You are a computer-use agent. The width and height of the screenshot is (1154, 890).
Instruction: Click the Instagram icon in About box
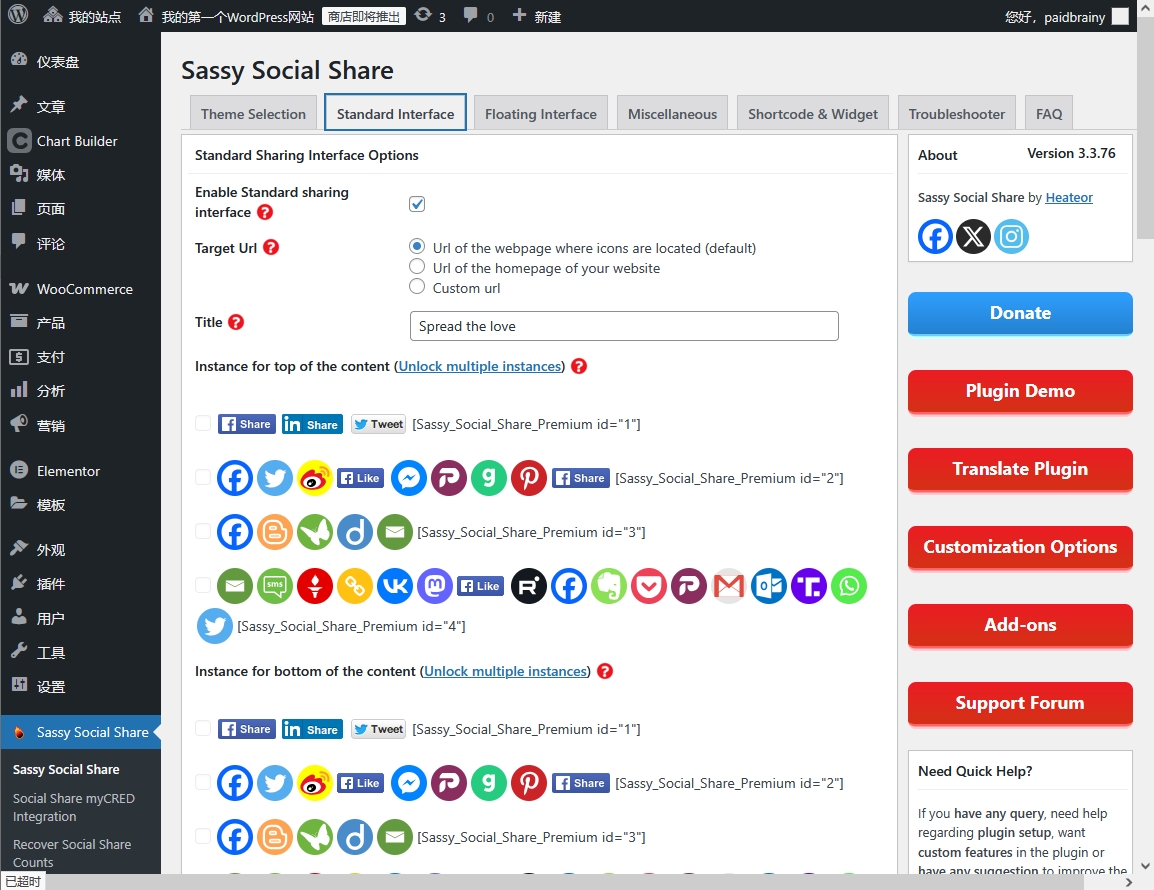coord(1012,236)
